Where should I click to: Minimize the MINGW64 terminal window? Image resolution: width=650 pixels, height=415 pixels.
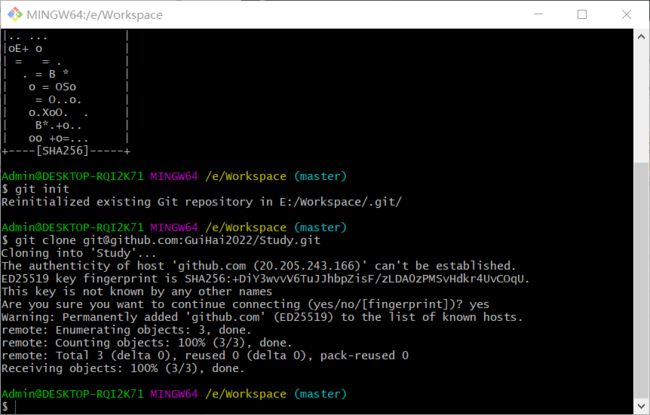click(538, 14)
